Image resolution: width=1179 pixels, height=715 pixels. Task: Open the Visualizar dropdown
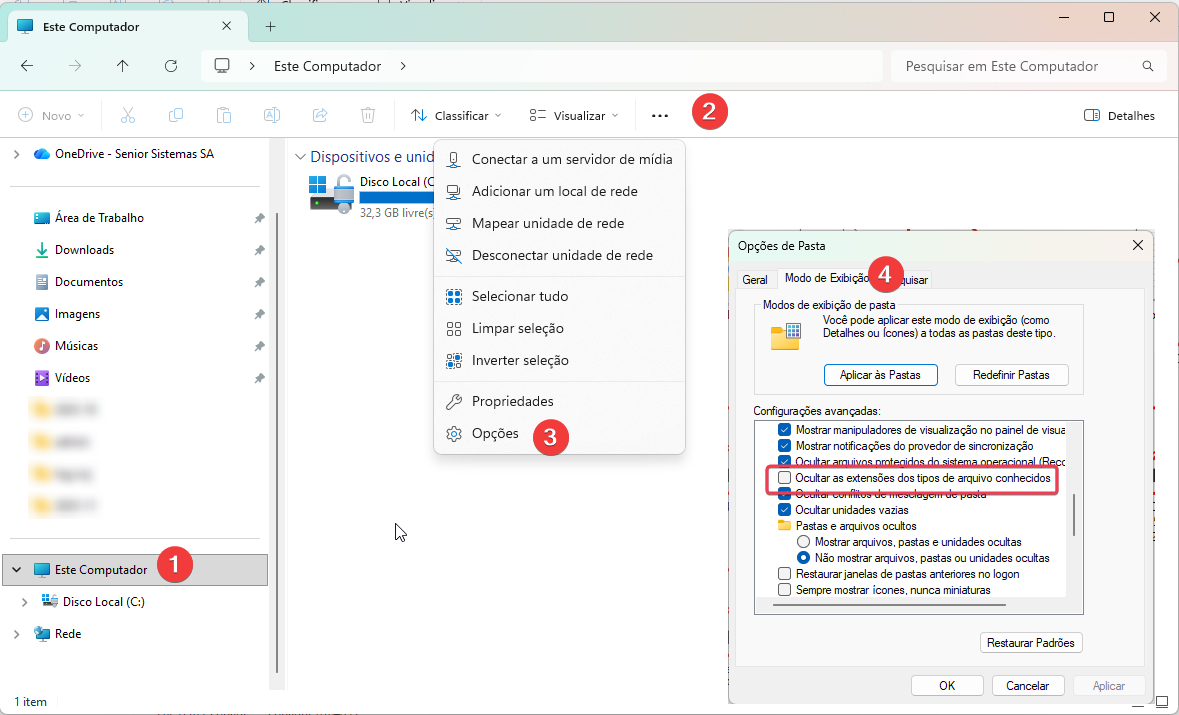[574, 115]
